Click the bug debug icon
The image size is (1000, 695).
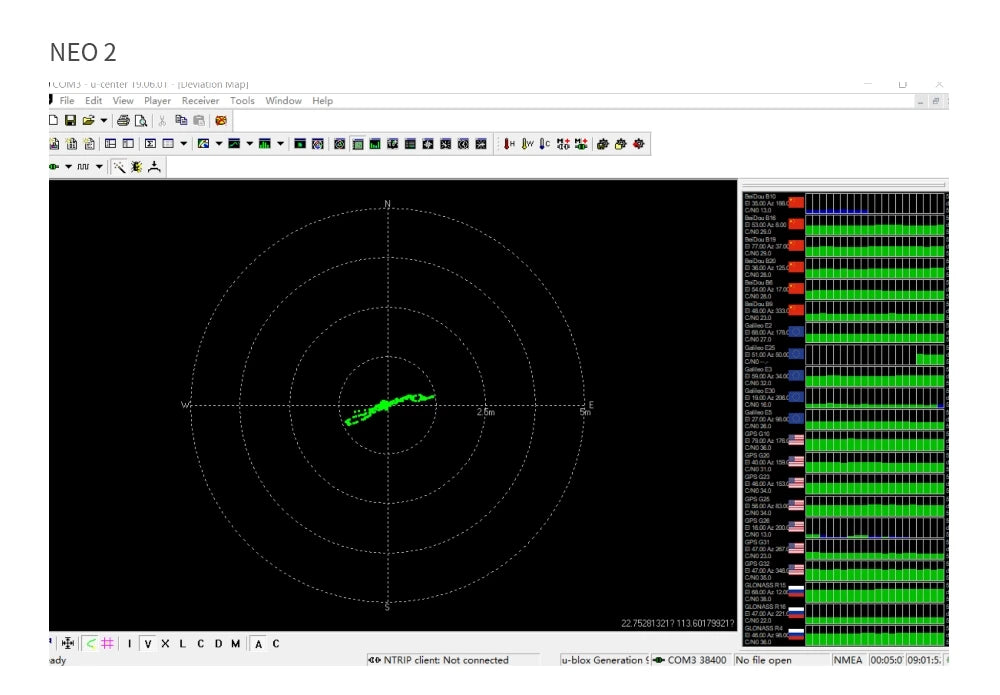[x=136, y=167]
